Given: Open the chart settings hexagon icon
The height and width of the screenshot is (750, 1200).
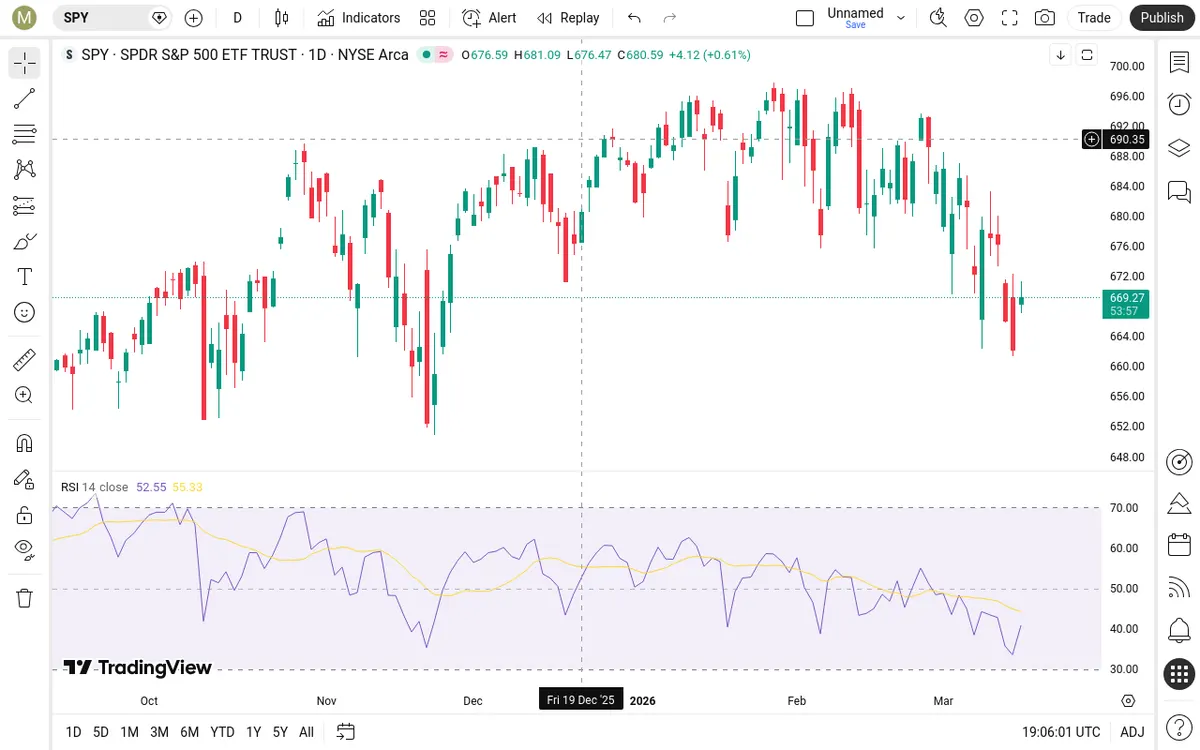Looking at the screenshot, I should click(x=974, y=17).
